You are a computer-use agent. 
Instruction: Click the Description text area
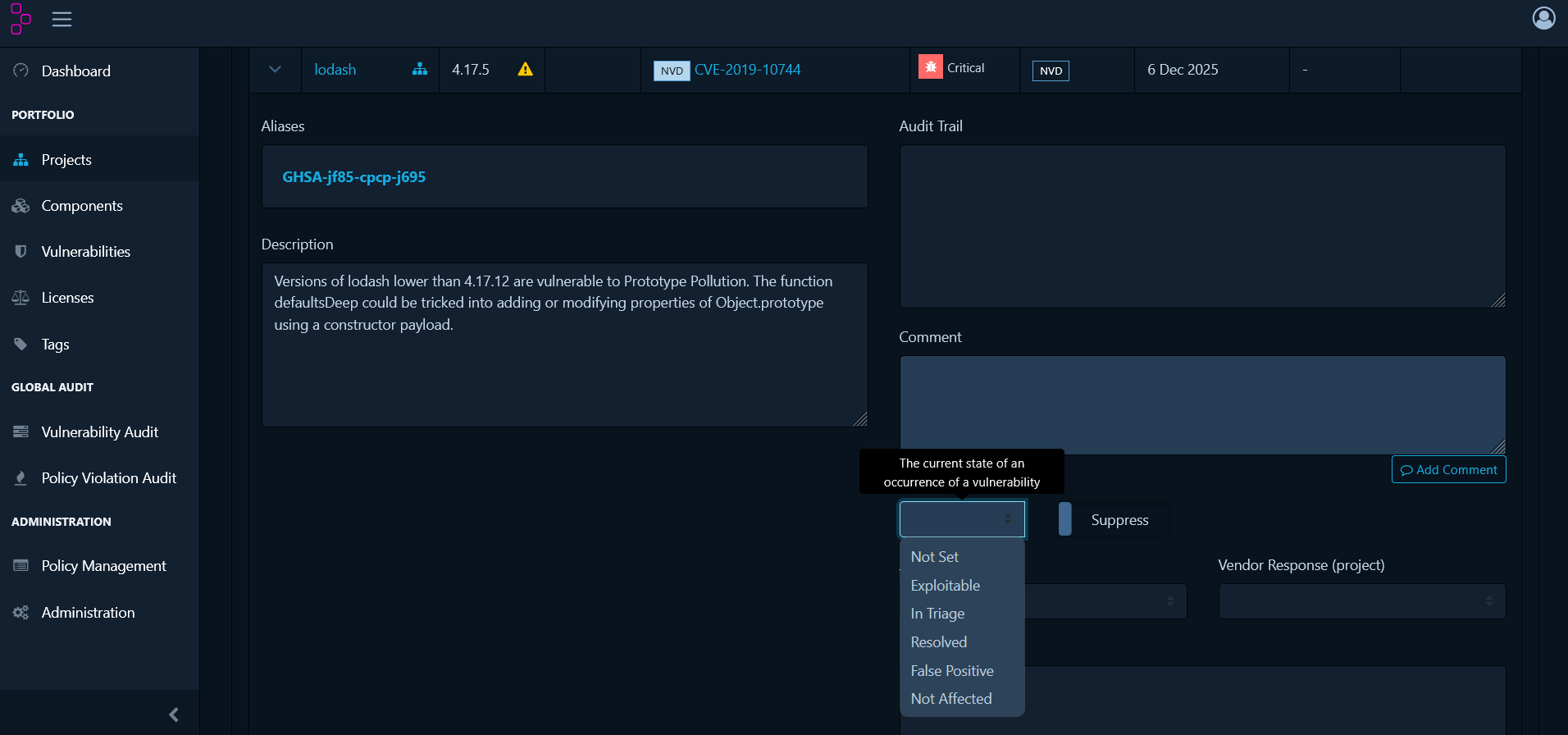[564, 345]
